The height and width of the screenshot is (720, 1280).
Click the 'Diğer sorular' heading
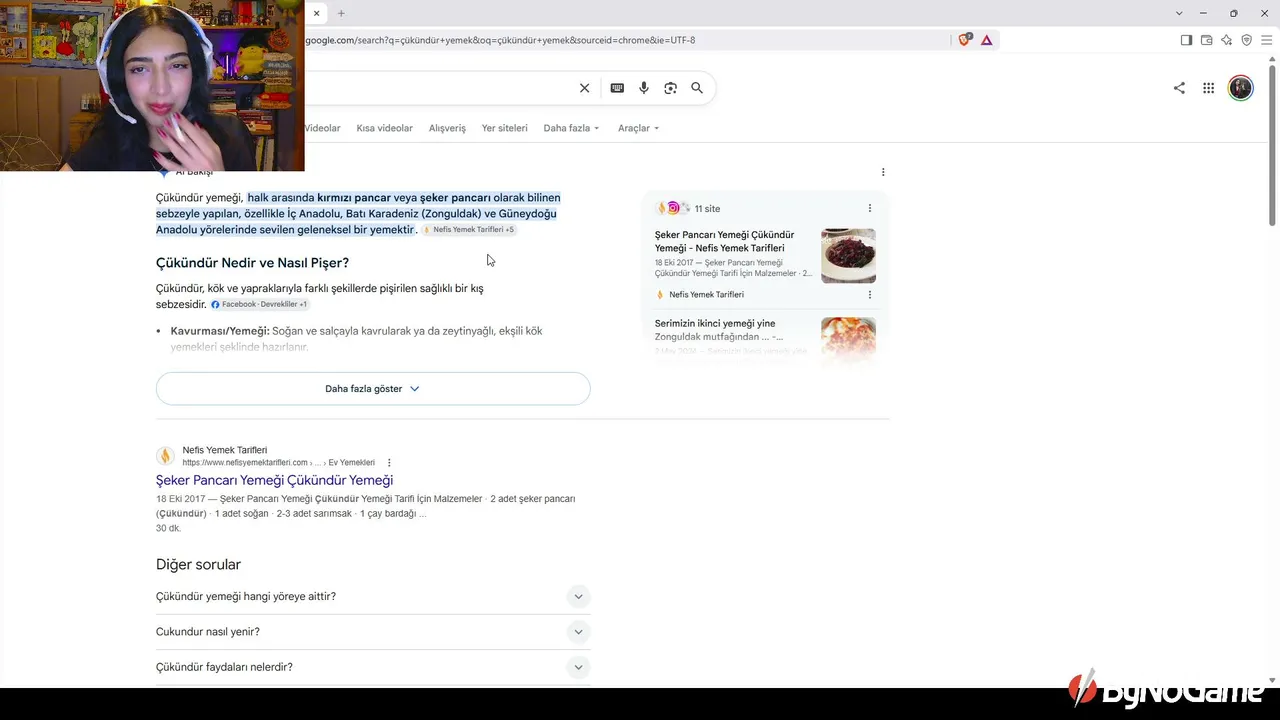click(x=198, y=565)
